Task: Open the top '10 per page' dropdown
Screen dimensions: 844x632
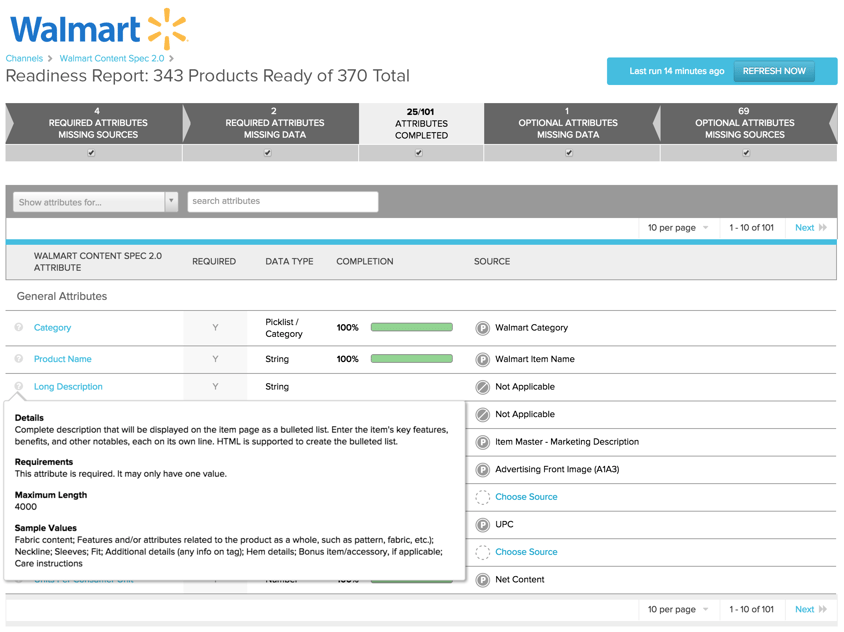Action: [678, 228]
